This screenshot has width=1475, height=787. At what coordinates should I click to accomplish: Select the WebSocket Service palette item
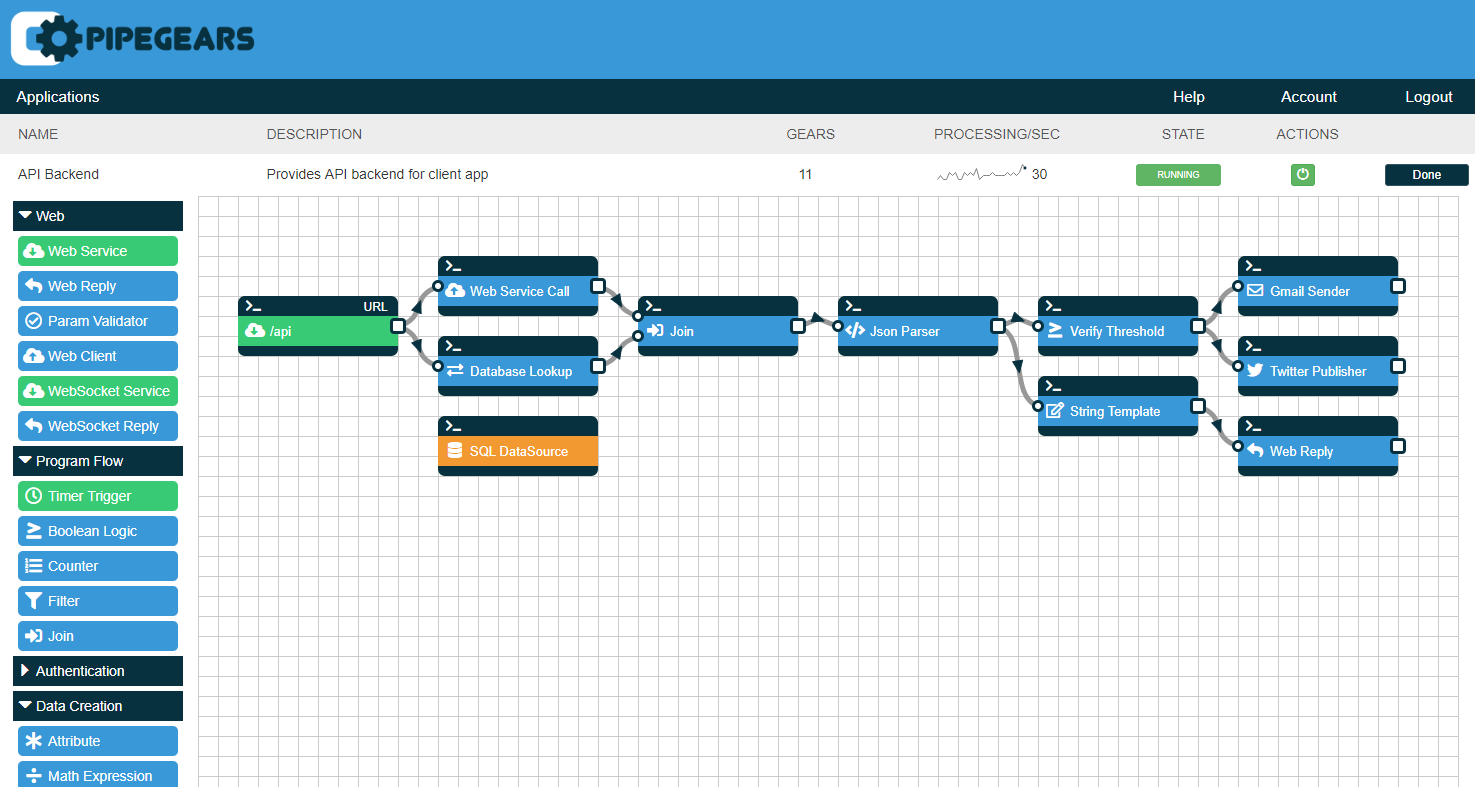pyautogui.click(x=98, y=391)
